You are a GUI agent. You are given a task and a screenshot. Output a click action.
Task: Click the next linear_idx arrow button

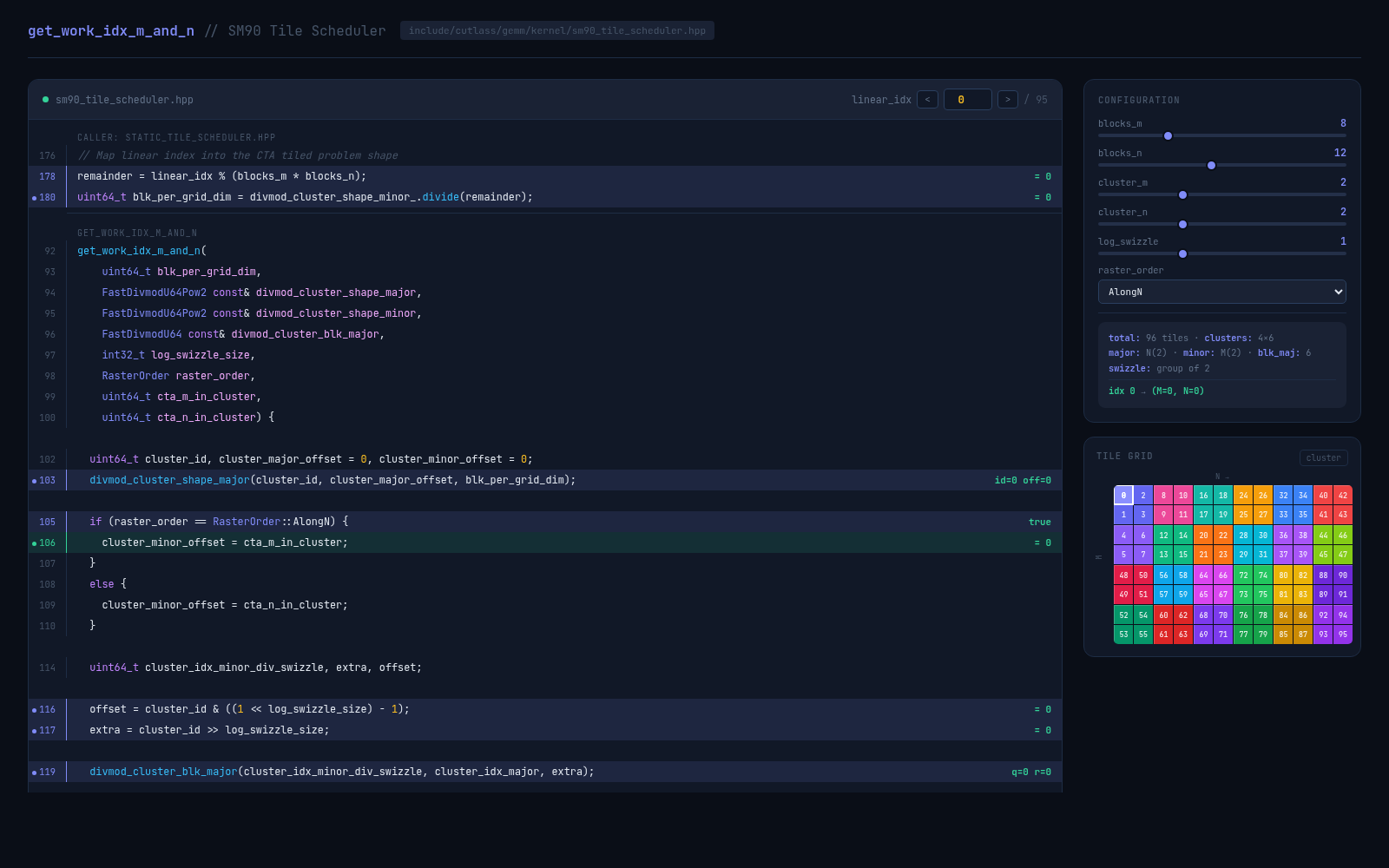coord(1007,99)
